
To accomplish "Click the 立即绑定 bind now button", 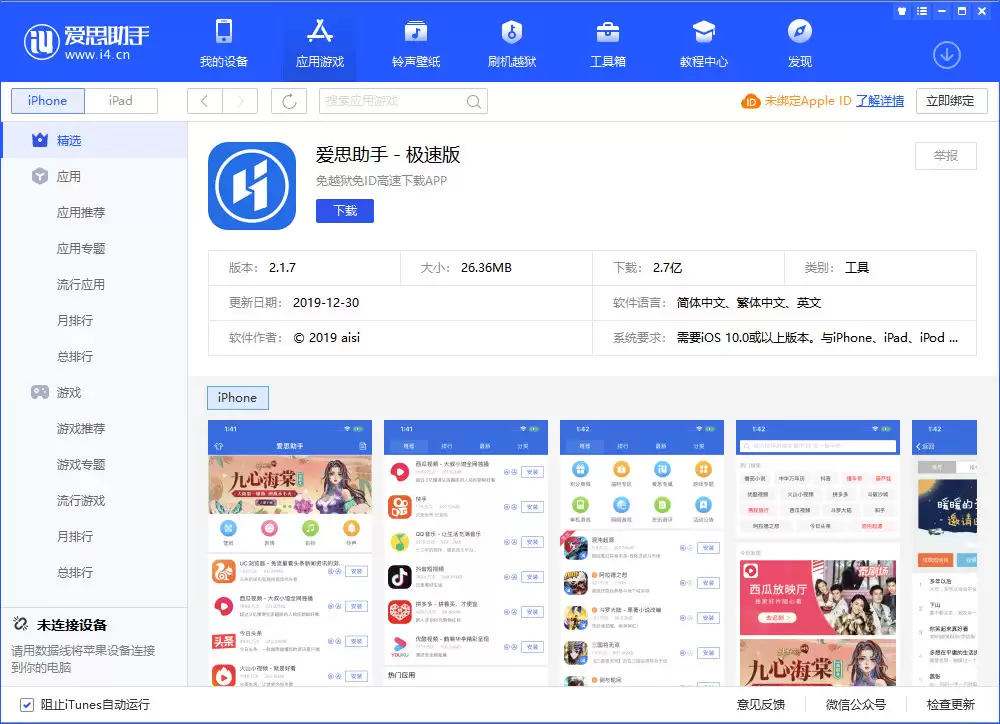I will pos(951,101).
